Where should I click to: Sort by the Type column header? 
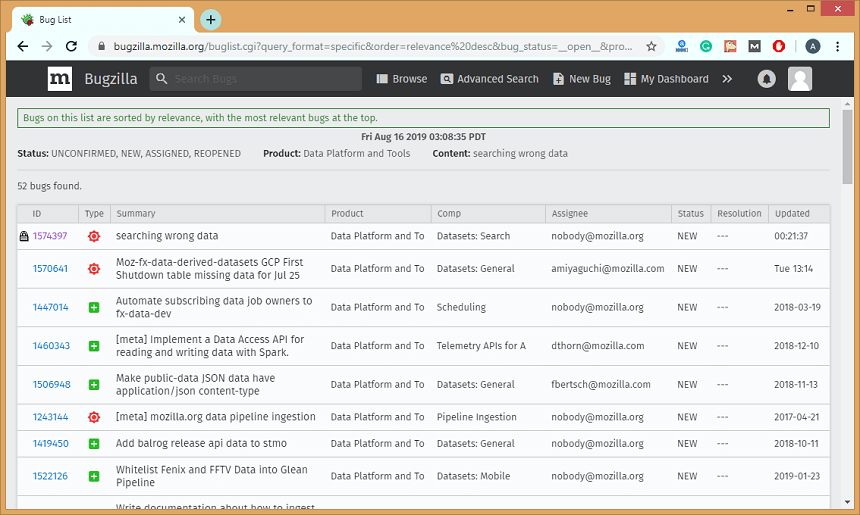(x=94, y=213)
